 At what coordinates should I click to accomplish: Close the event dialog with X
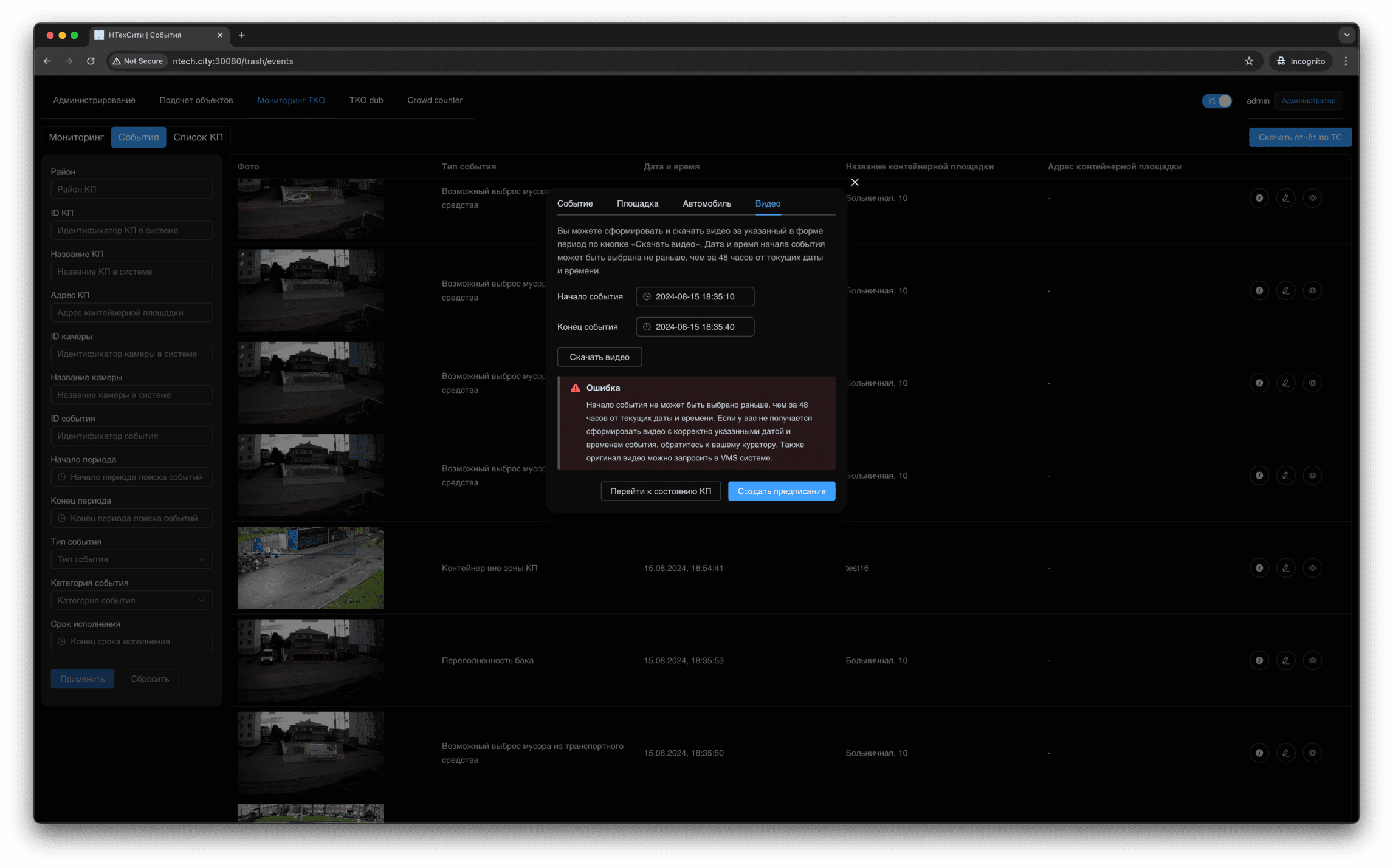tap(855, 182)
